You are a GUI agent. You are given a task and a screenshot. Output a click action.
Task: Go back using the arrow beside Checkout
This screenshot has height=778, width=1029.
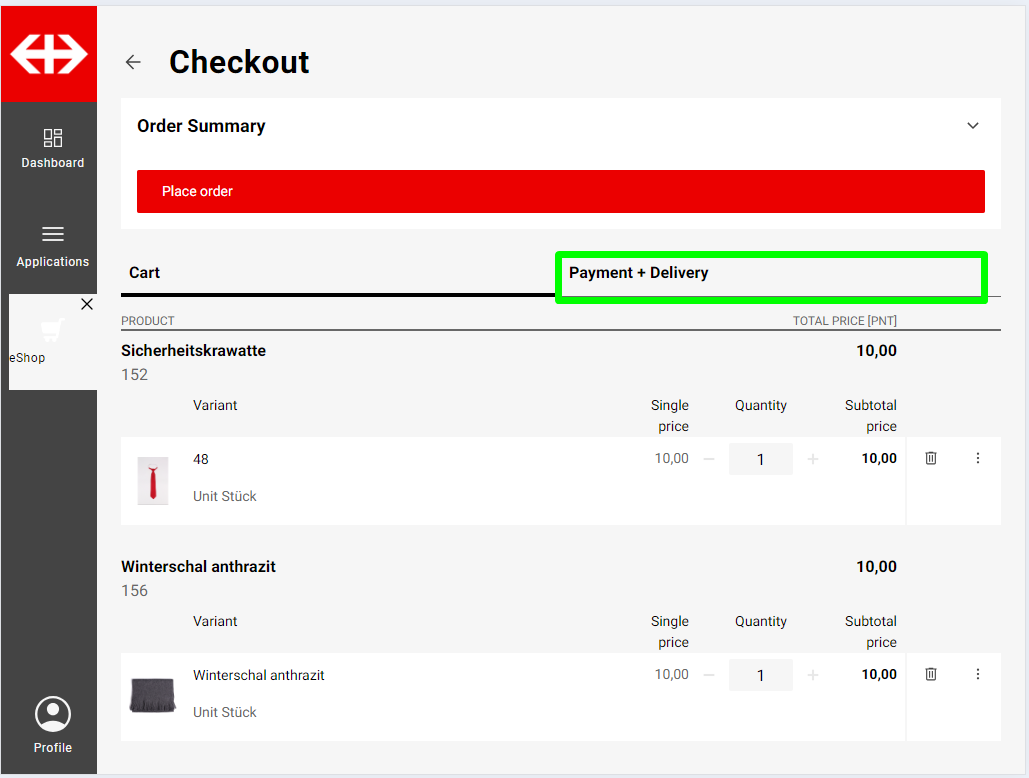click(x=133, y=62)
